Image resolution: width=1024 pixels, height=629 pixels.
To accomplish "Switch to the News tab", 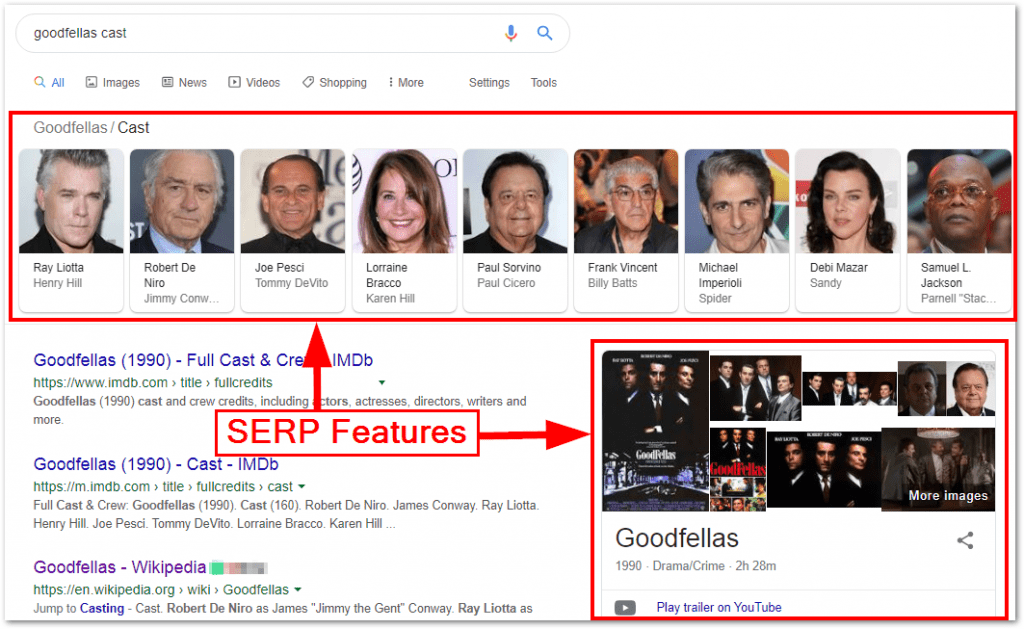I will pyautogui.click(x=185, y=83).
